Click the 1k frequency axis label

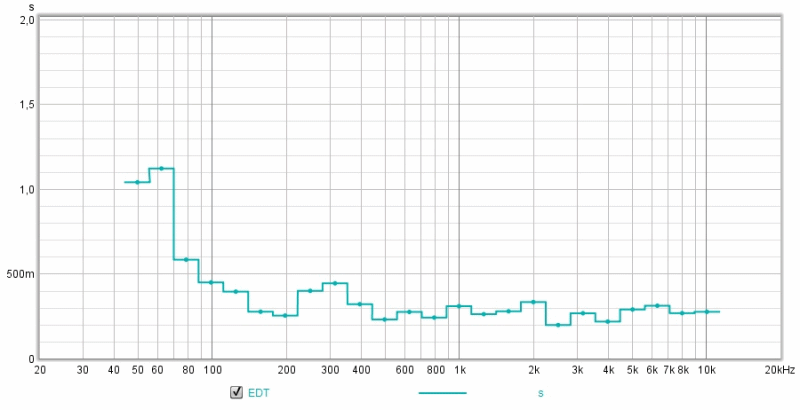tap(459, 370)
